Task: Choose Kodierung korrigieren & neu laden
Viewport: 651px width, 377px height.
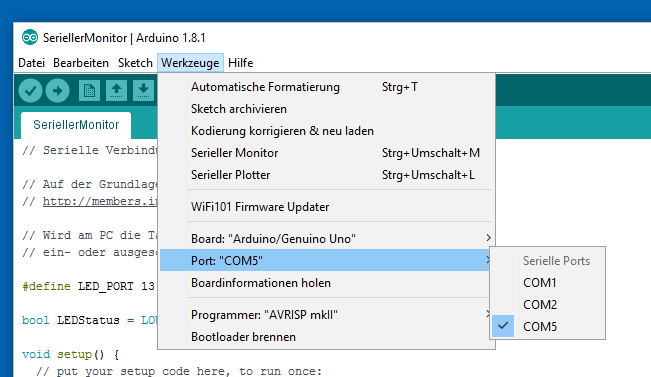Action: (326, 131)
